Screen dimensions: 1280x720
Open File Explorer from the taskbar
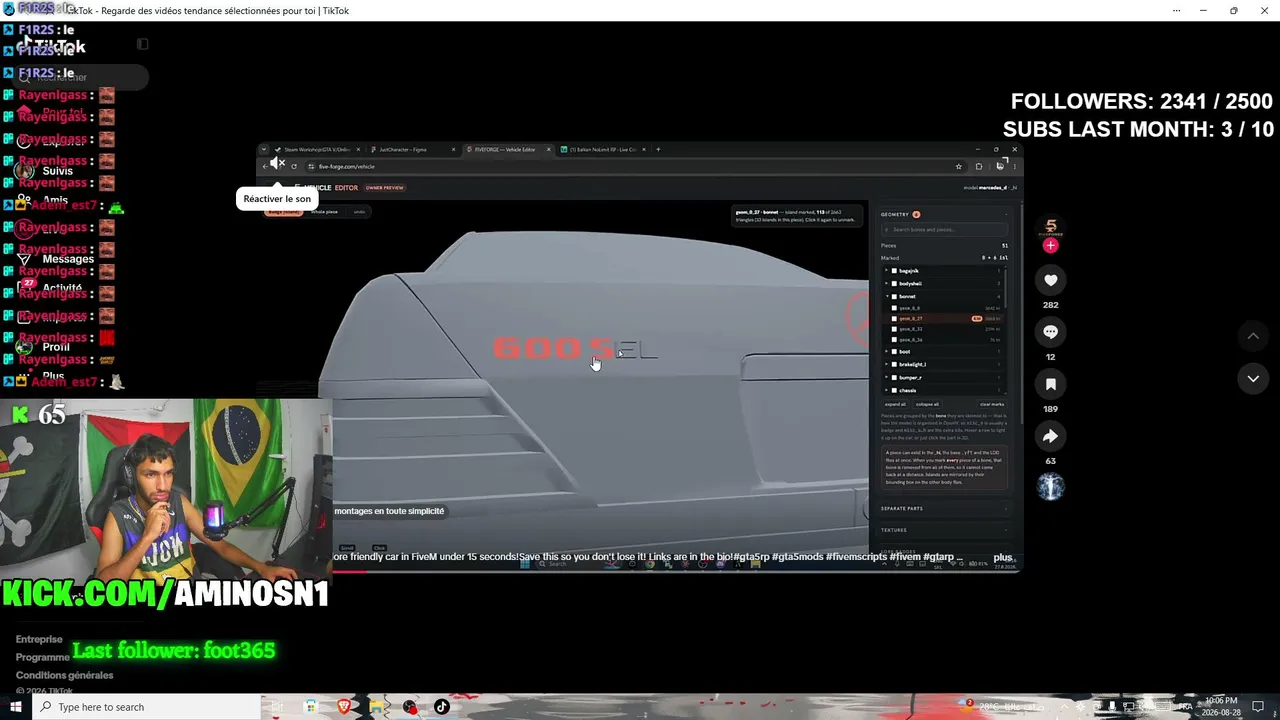[377, 707]
